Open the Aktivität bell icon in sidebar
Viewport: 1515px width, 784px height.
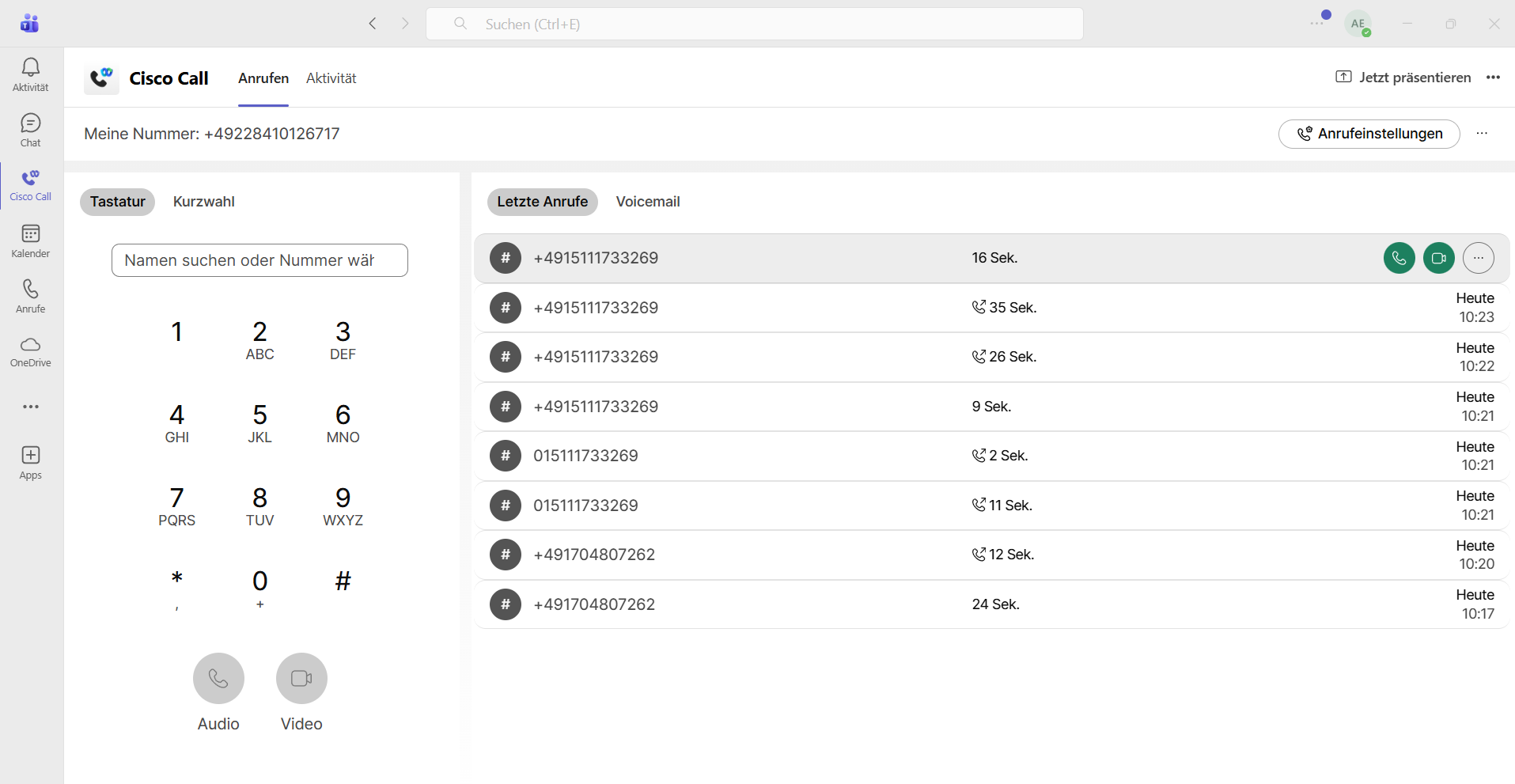[x=30, y=74]
